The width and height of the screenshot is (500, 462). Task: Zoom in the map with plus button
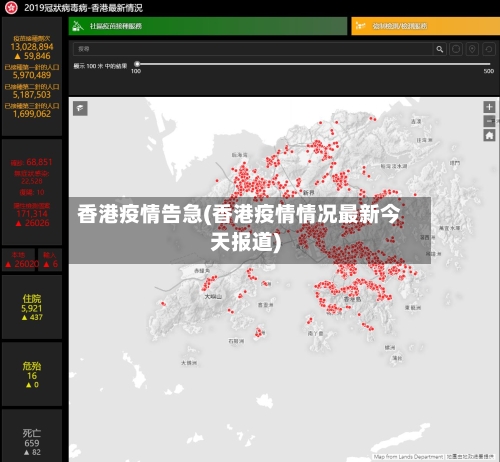pyautogui.click(x=489, y=107)
